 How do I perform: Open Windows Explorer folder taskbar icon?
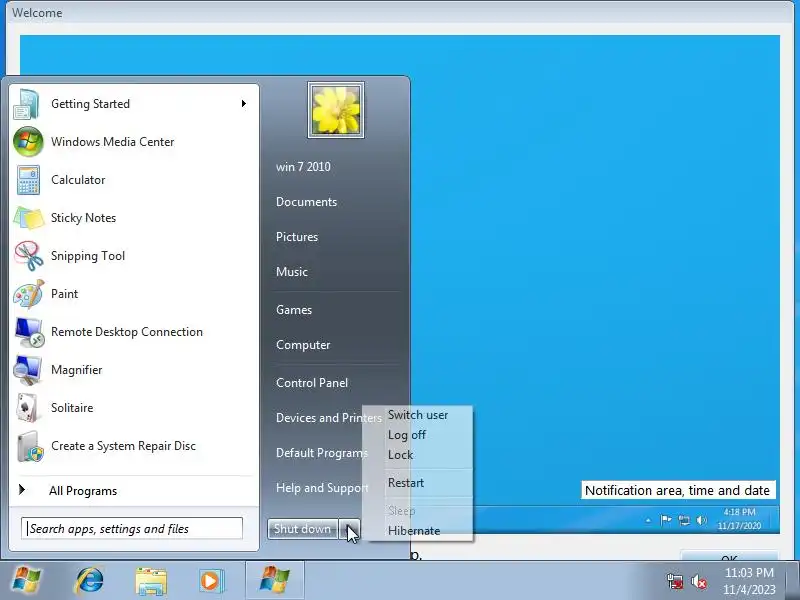click(151, 581)
